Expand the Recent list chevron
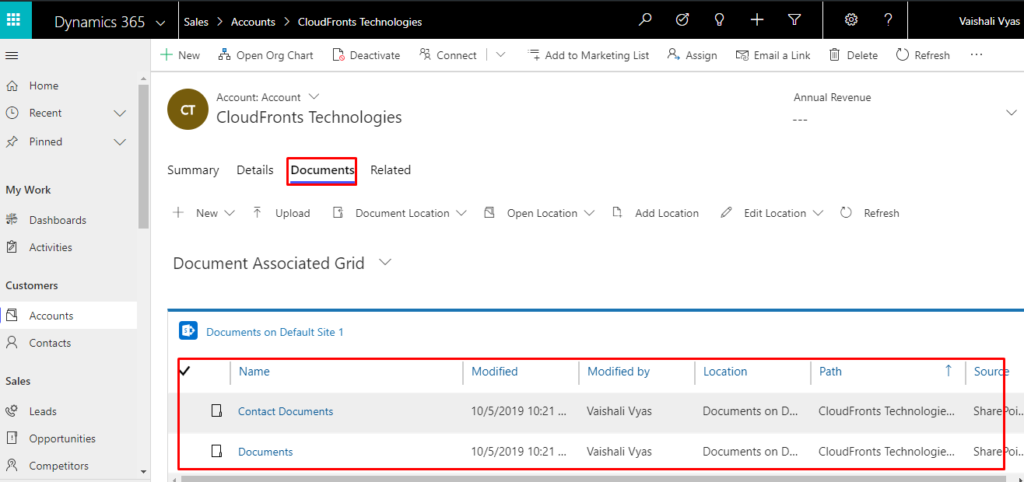This screenshot has width=1024, height=482. pos(120,113)
